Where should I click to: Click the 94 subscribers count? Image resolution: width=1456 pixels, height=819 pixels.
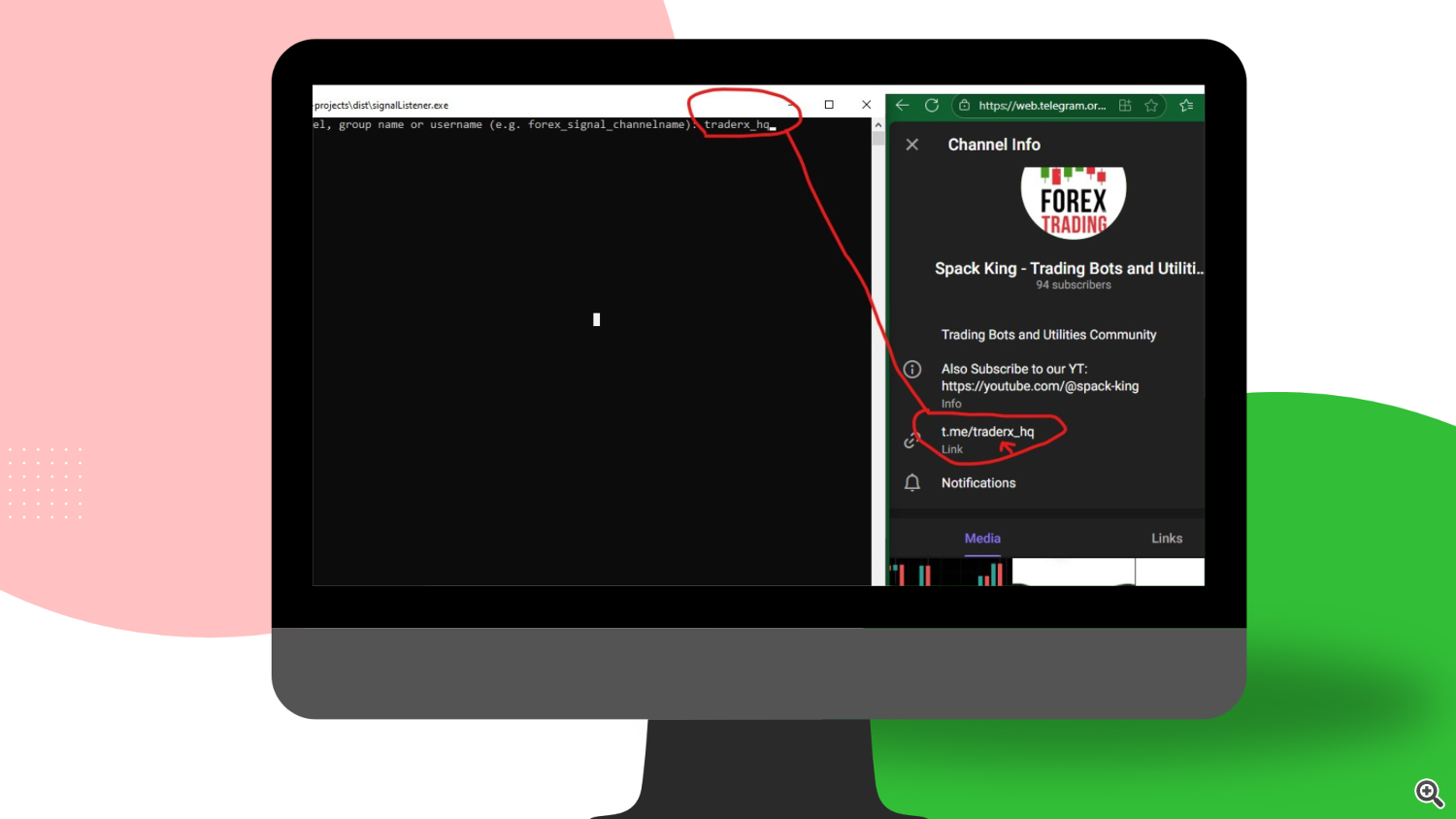point(1074,285)
